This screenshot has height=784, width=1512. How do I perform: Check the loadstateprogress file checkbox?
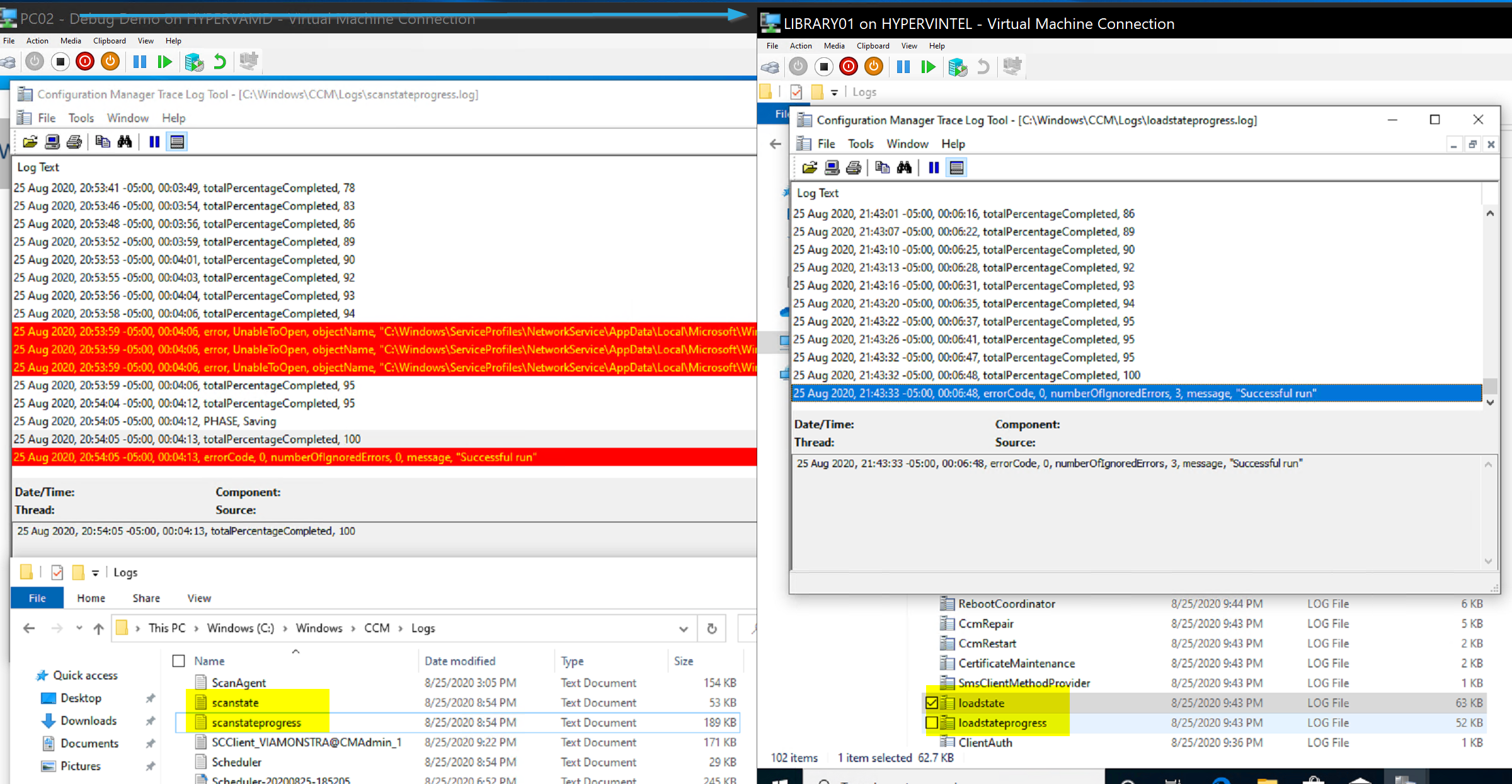(932, 723)
